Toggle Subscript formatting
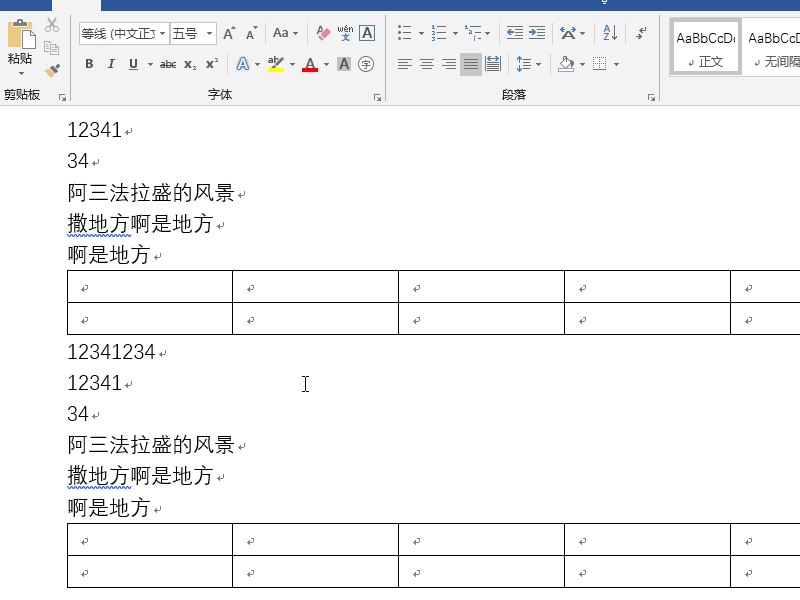The width and height of the screenshot is (800, 600). click(x=190, y=64)
